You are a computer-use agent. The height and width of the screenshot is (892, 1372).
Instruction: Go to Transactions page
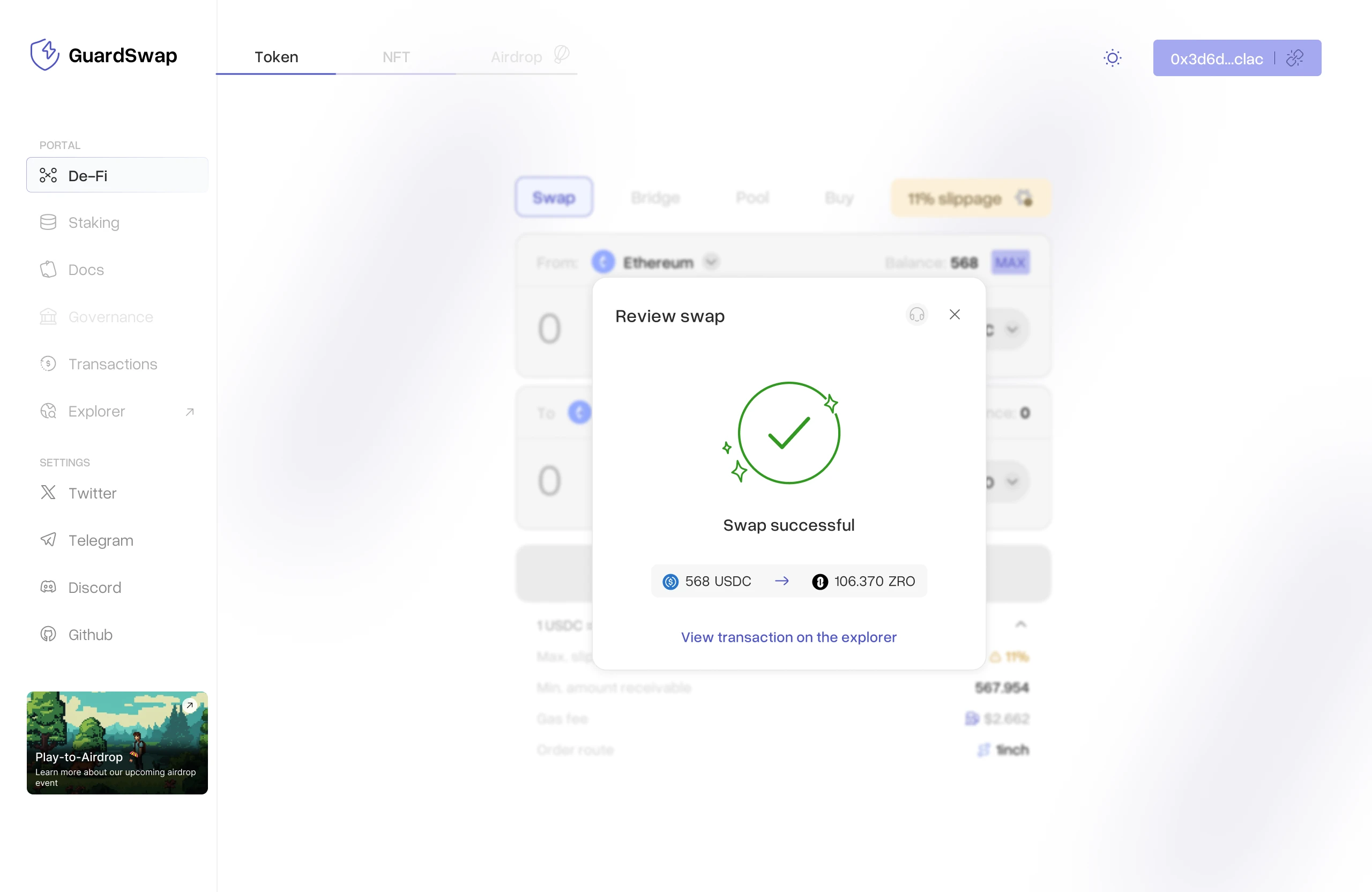117,364
